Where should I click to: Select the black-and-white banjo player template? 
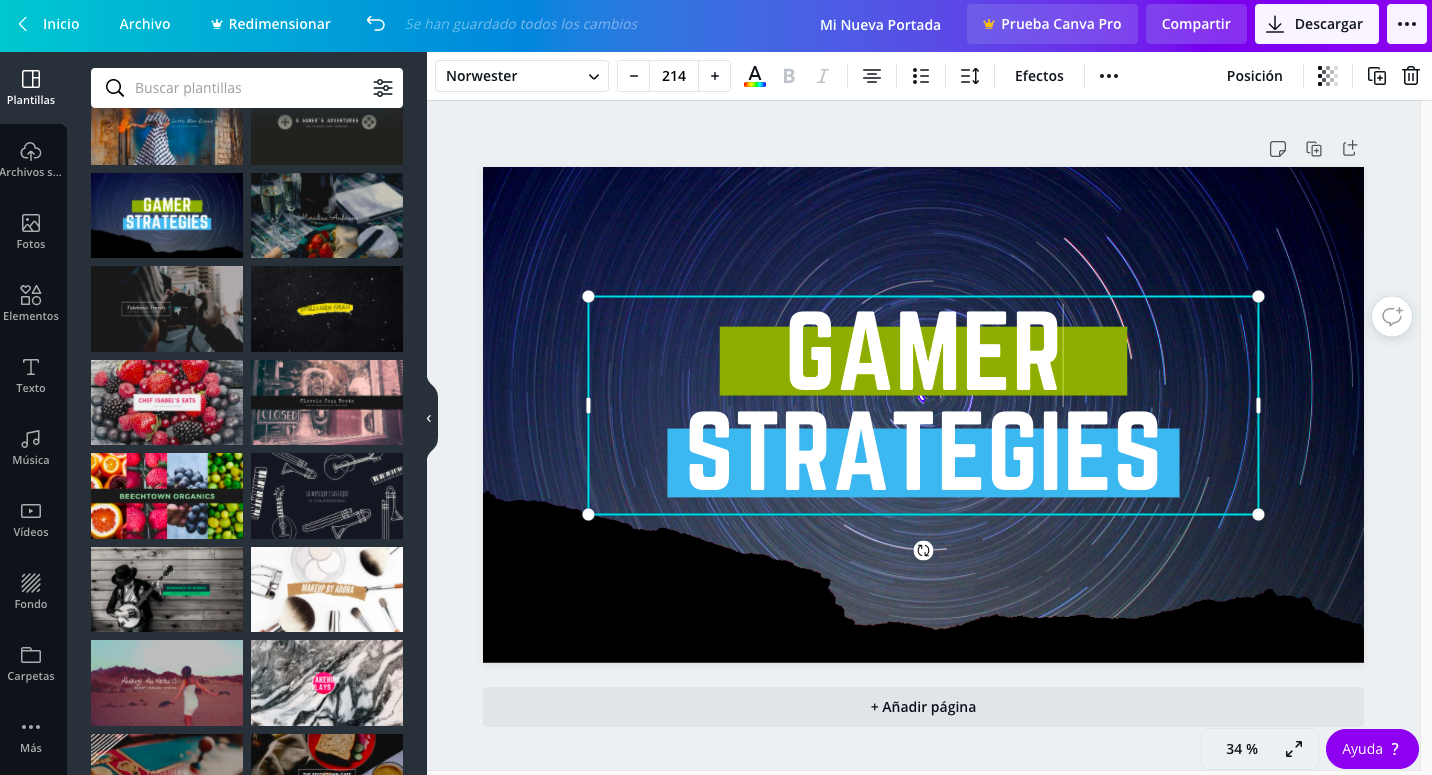coord(167,589)
